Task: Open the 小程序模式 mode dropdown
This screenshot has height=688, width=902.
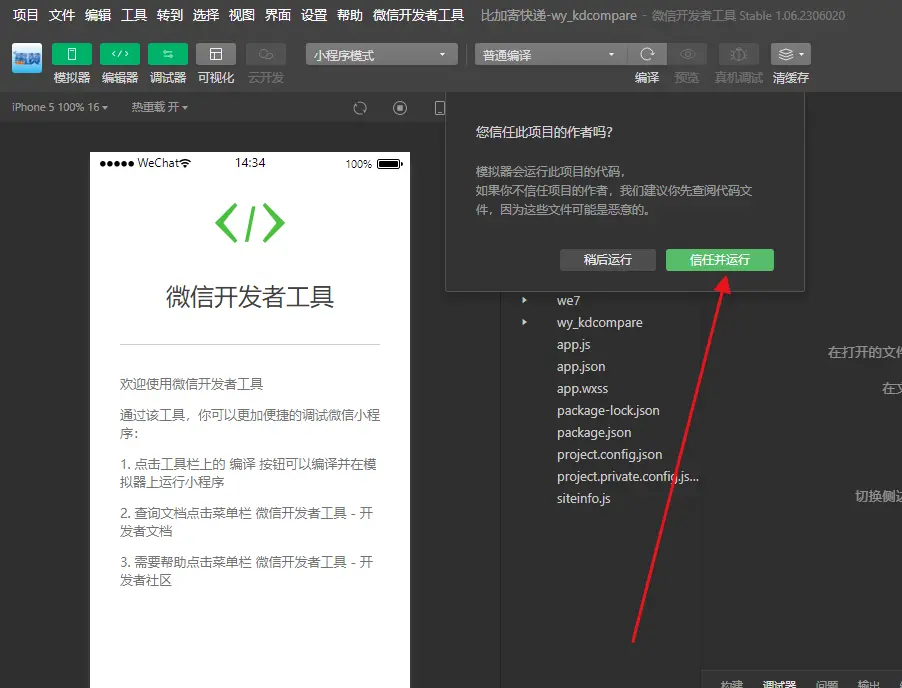Action: click(x=381, y=55)
